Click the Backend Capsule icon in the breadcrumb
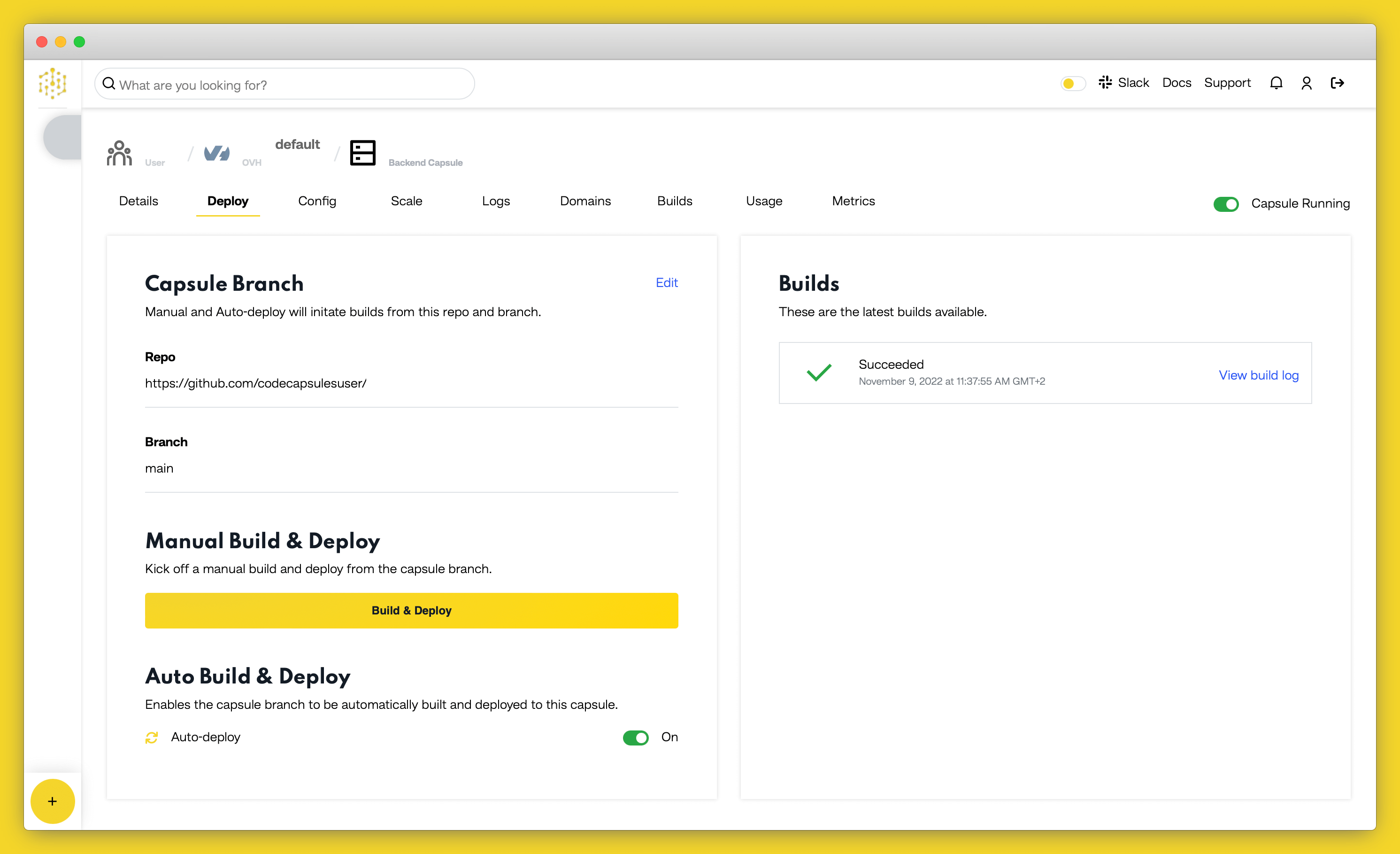The height and width of the screenshot is (854, 1400). pos(363,152)
